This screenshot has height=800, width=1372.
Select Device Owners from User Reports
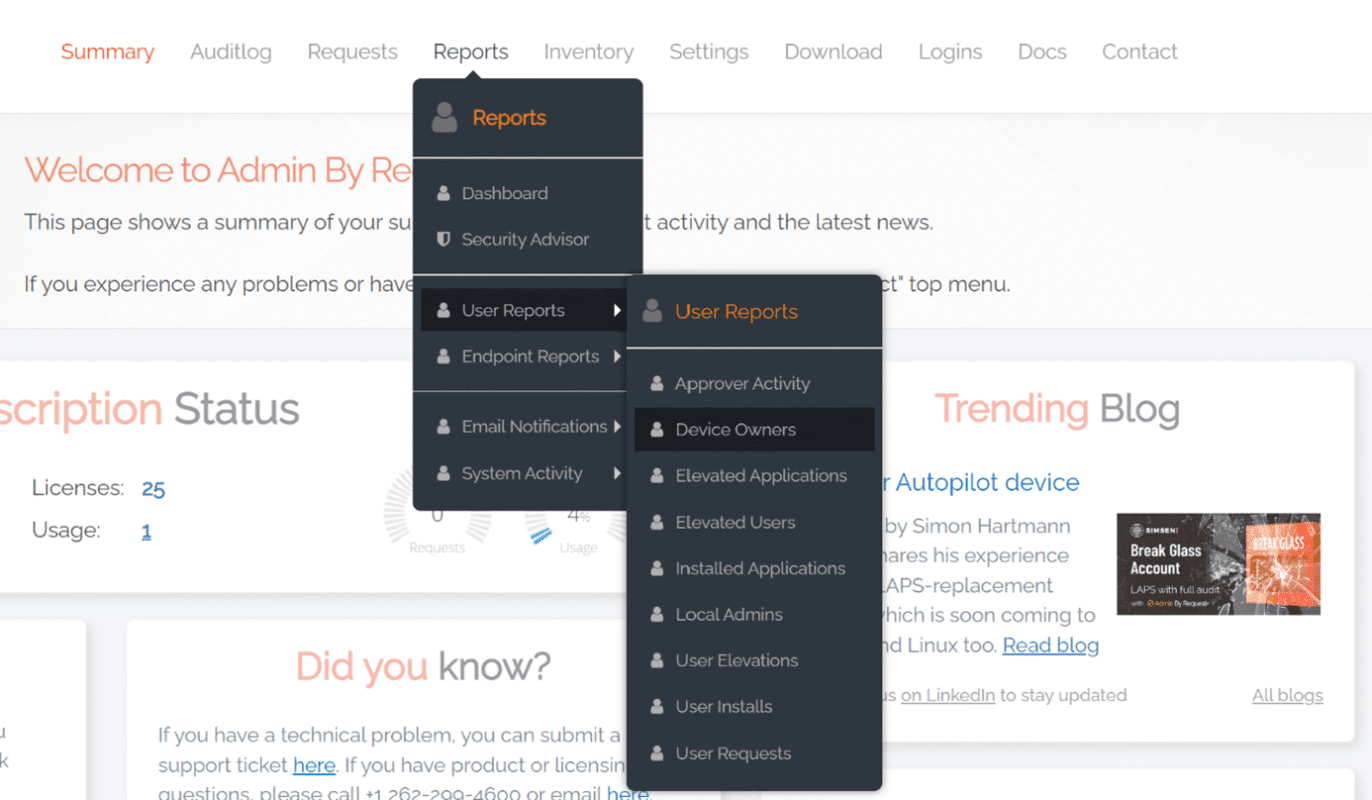735,430
